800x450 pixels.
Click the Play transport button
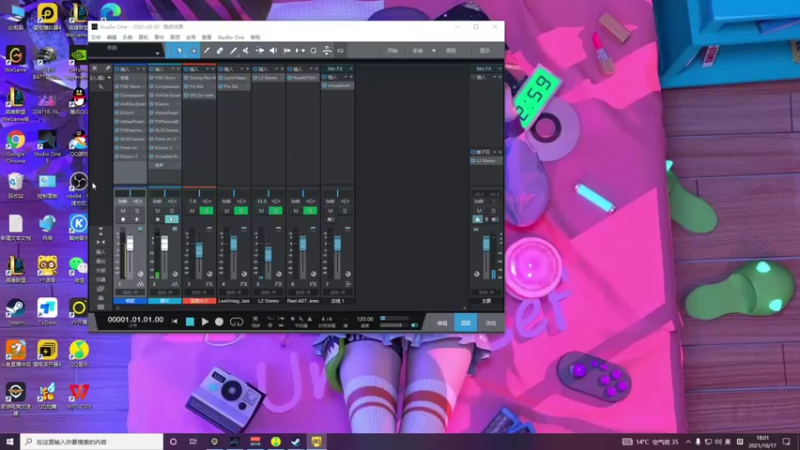click(x=205, y=321)
